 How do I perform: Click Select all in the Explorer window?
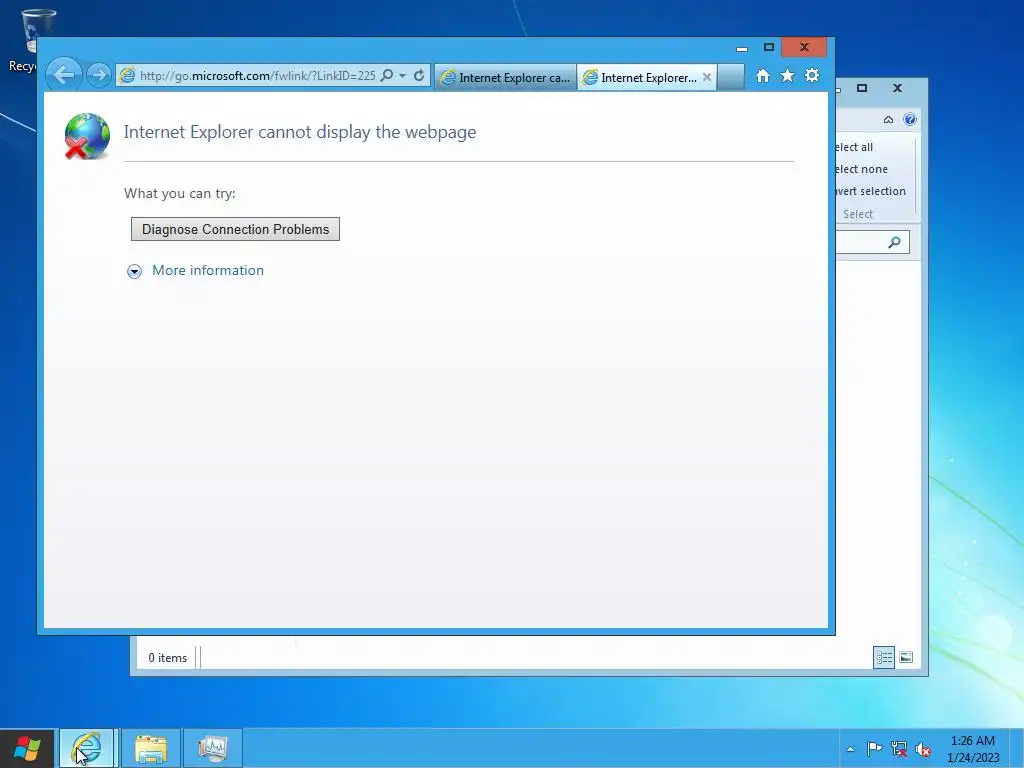coord(854,147)
